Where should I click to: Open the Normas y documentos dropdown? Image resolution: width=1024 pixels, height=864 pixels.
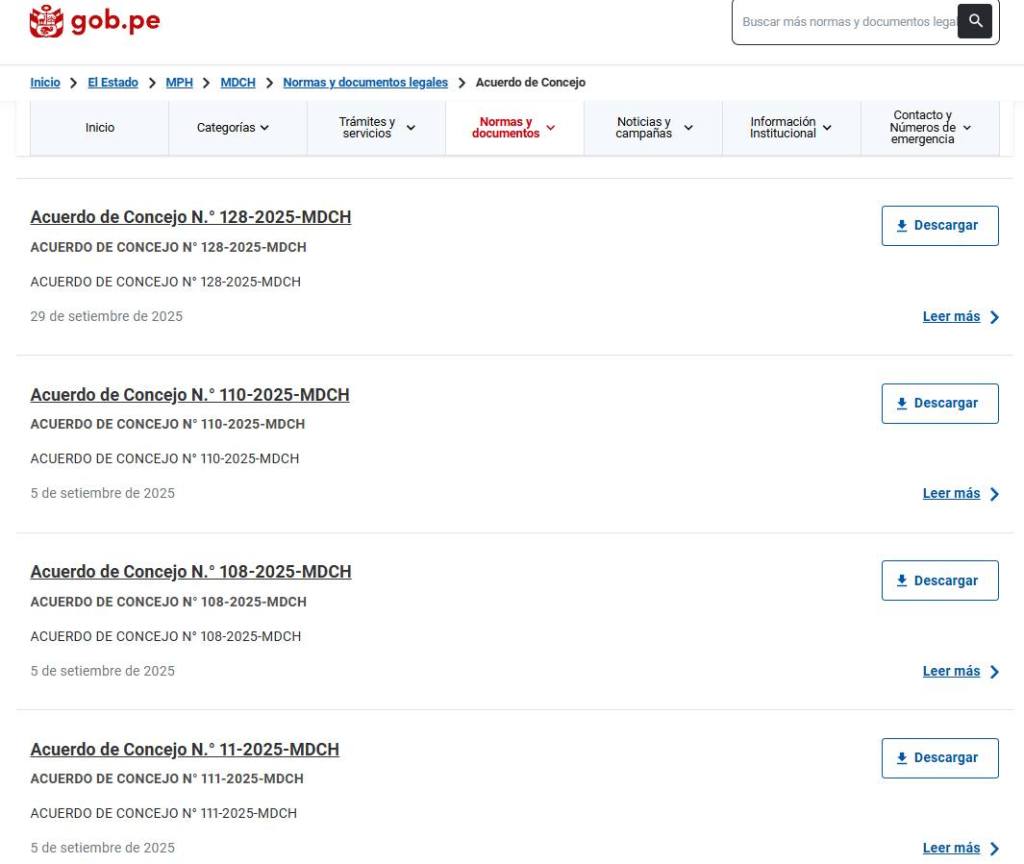click(x=514, y=128)
